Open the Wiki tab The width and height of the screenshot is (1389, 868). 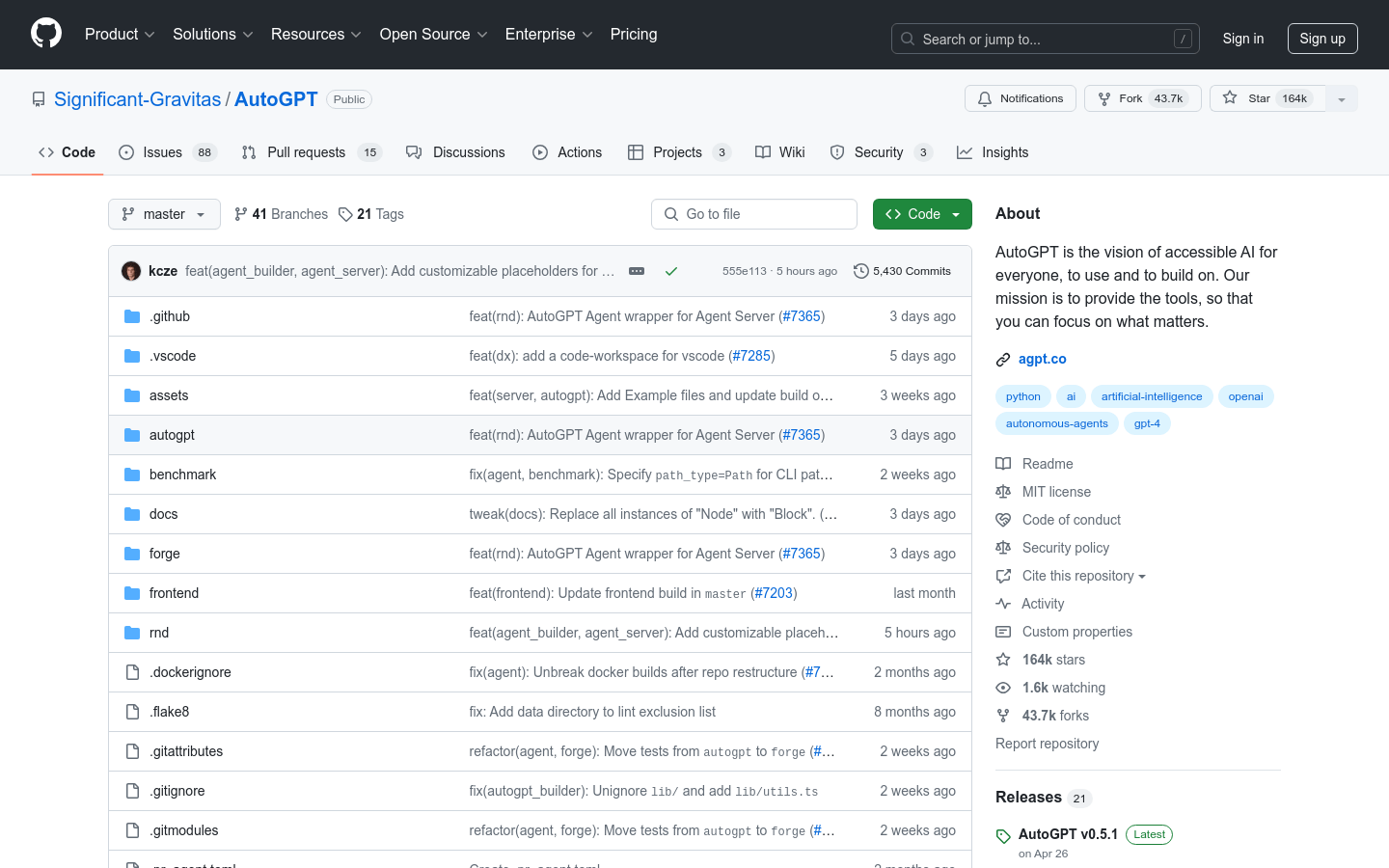point(780,152)
